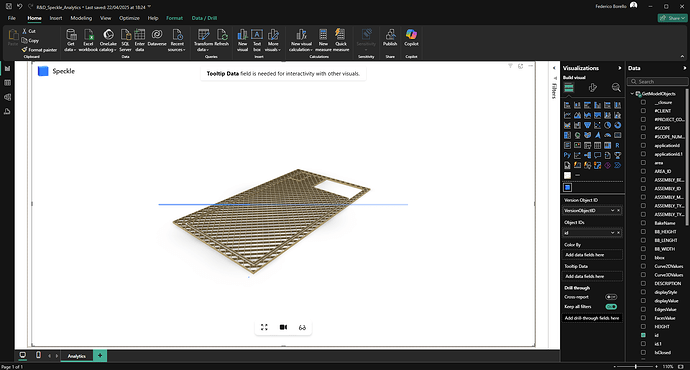The height and width of the screenshot is (370, 690).
Task: Select the R script visual icon
Action: [x=617, y=145]
